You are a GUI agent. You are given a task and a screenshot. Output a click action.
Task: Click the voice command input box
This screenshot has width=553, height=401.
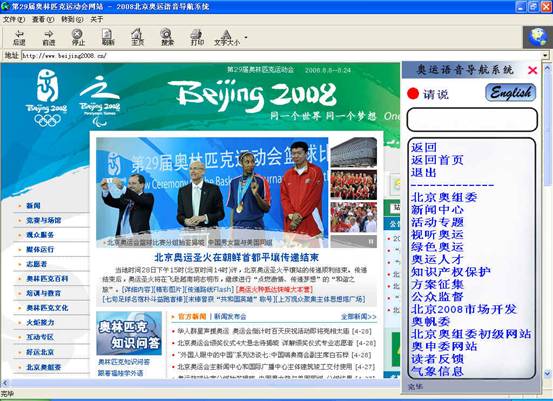472,120
